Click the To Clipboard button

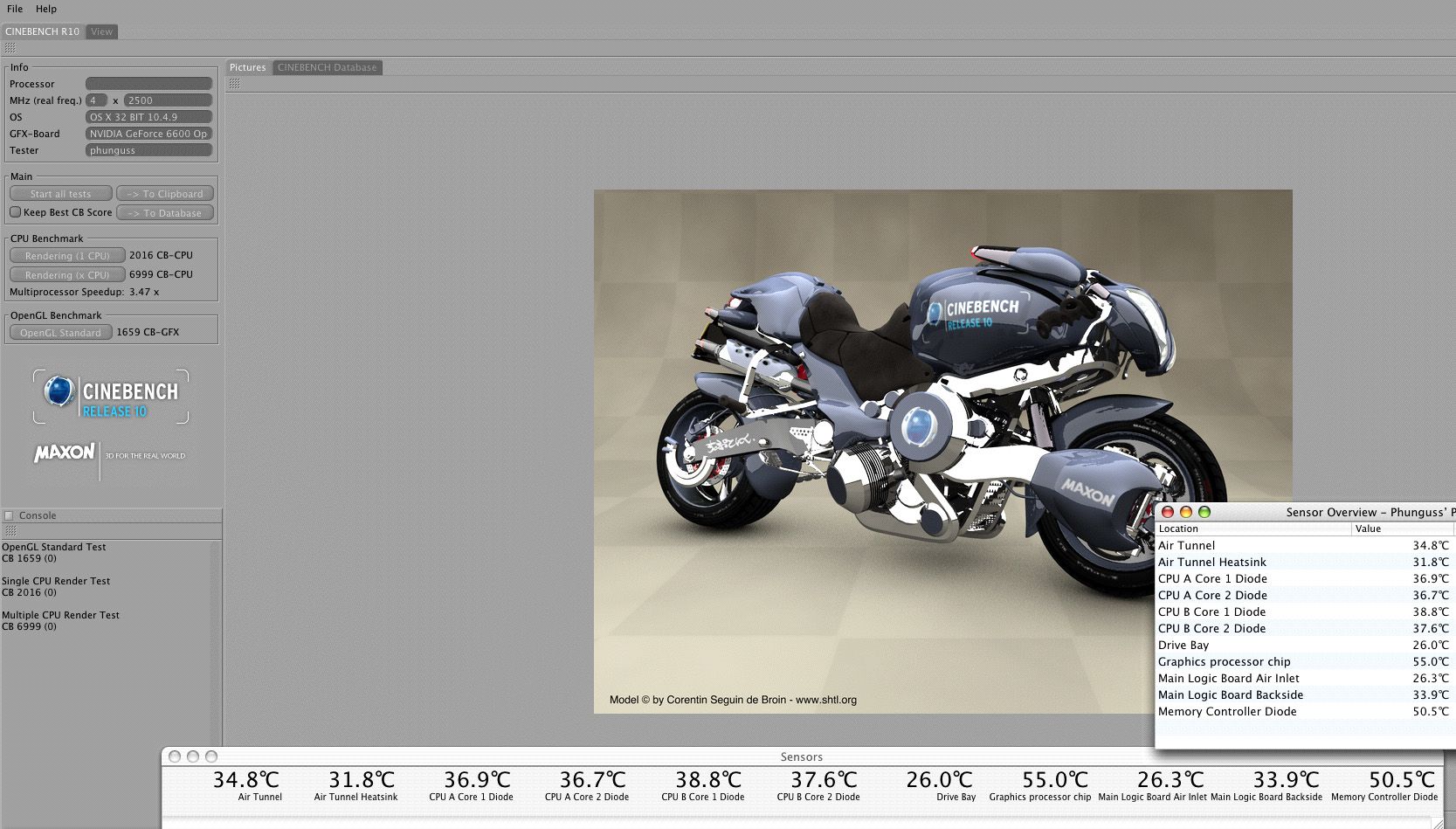click(165, 194)
